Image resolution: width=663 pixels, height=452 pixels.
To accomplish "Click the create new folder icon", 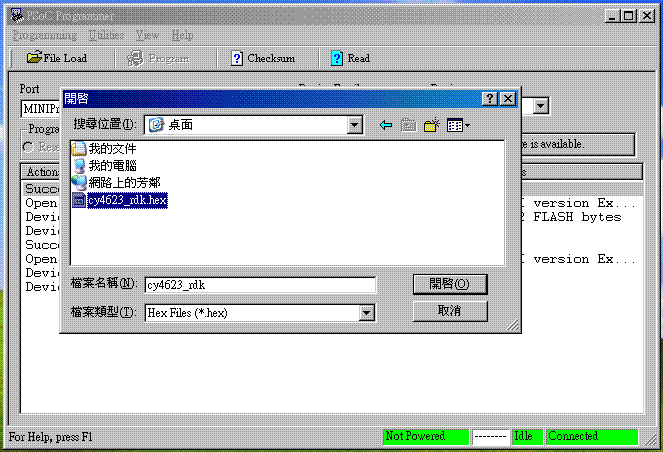I will 432,125.
